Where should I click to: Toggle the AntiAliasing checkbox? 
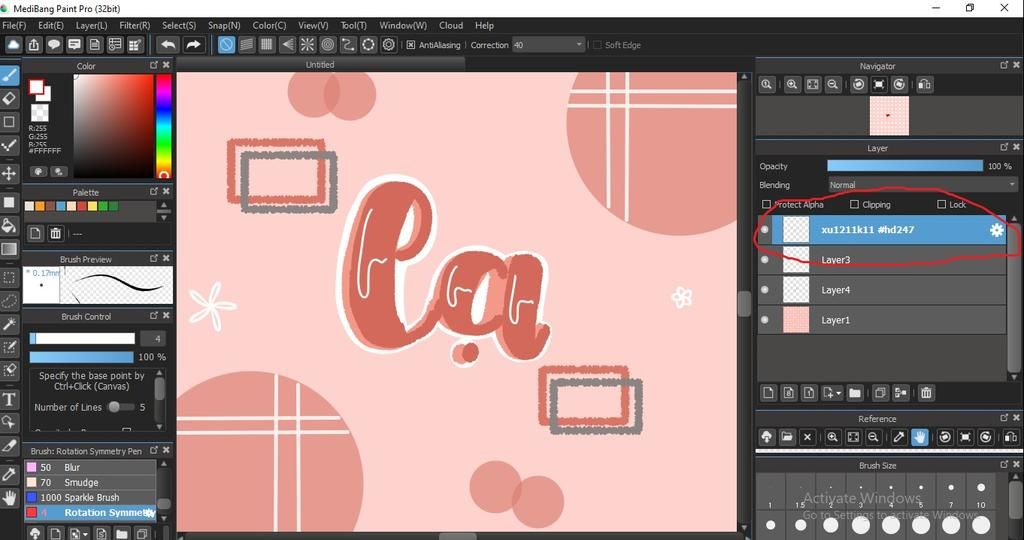pyautogui.click(x=411, y=45)
